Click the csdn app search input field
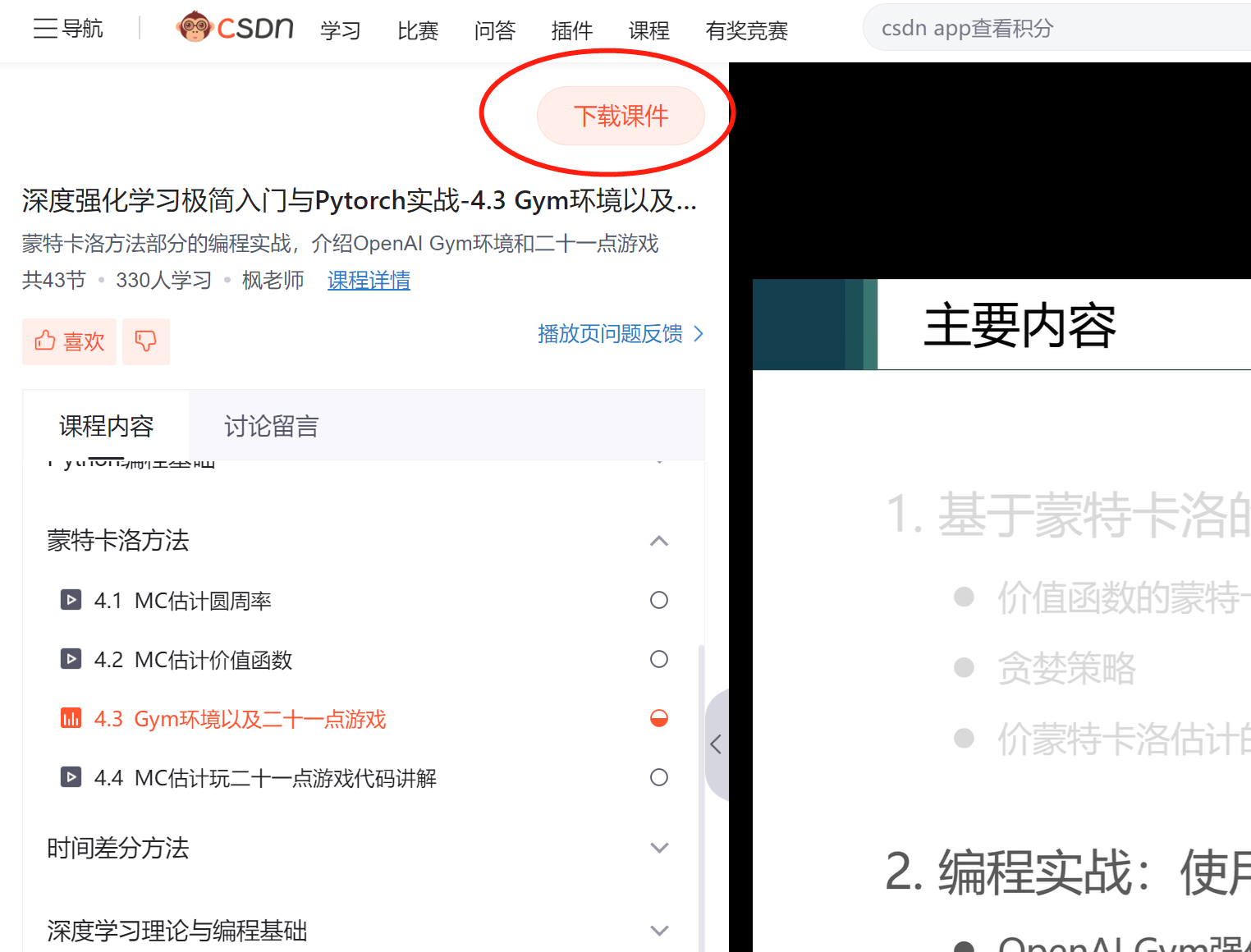Screen dimensions: 1251x952 (x=1059, y=29)
